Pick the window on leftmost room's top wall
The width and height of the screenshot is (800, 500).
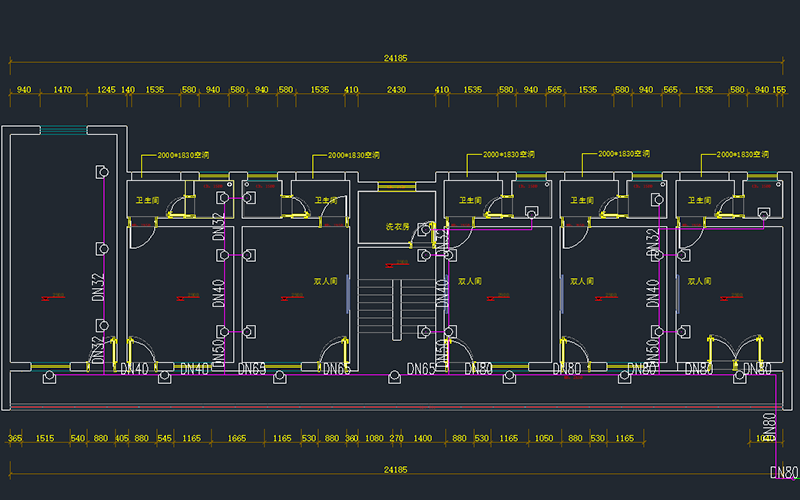coord(64,129)
